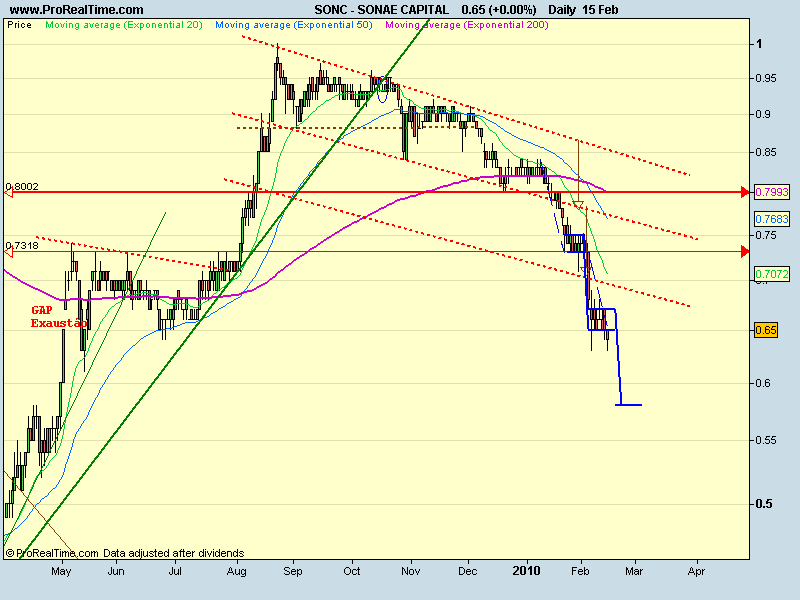Click the Aug label on time axis
800x600 pixels.
[x=237, y=571]
